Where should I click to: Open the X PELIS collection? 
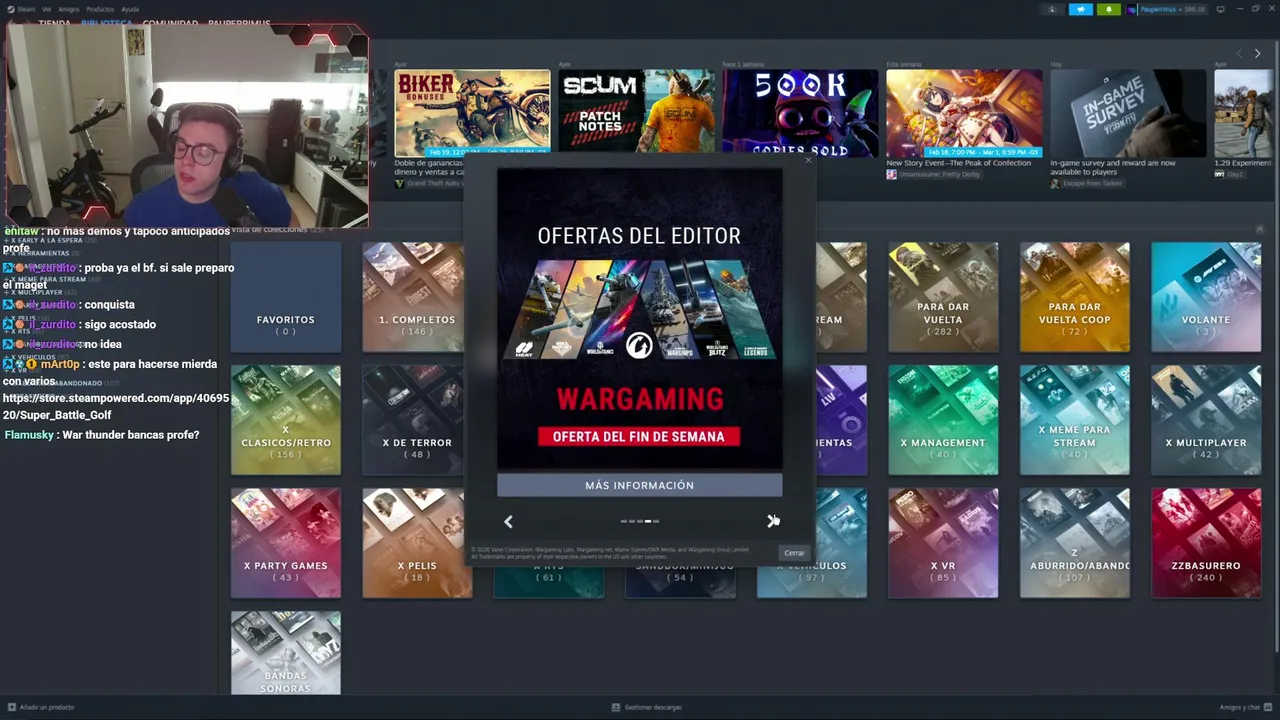click(x=417, y=543)
